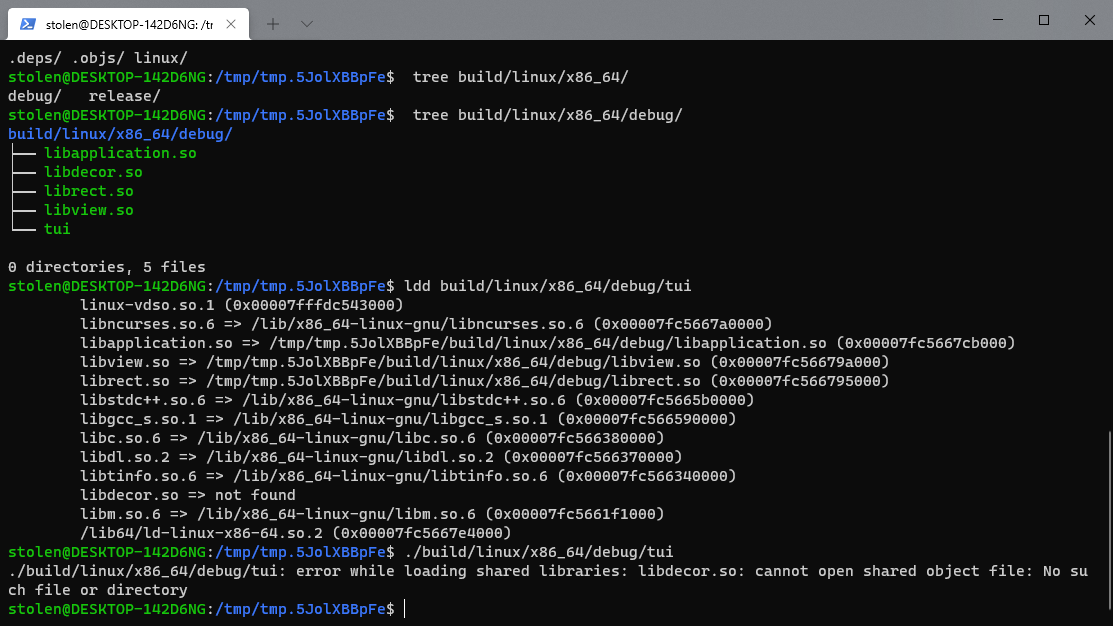Click the './build/linux/x86_64/debug/tui' run command
The height and width of the screenshot is (626, 1113).
(x=539, y=552)
